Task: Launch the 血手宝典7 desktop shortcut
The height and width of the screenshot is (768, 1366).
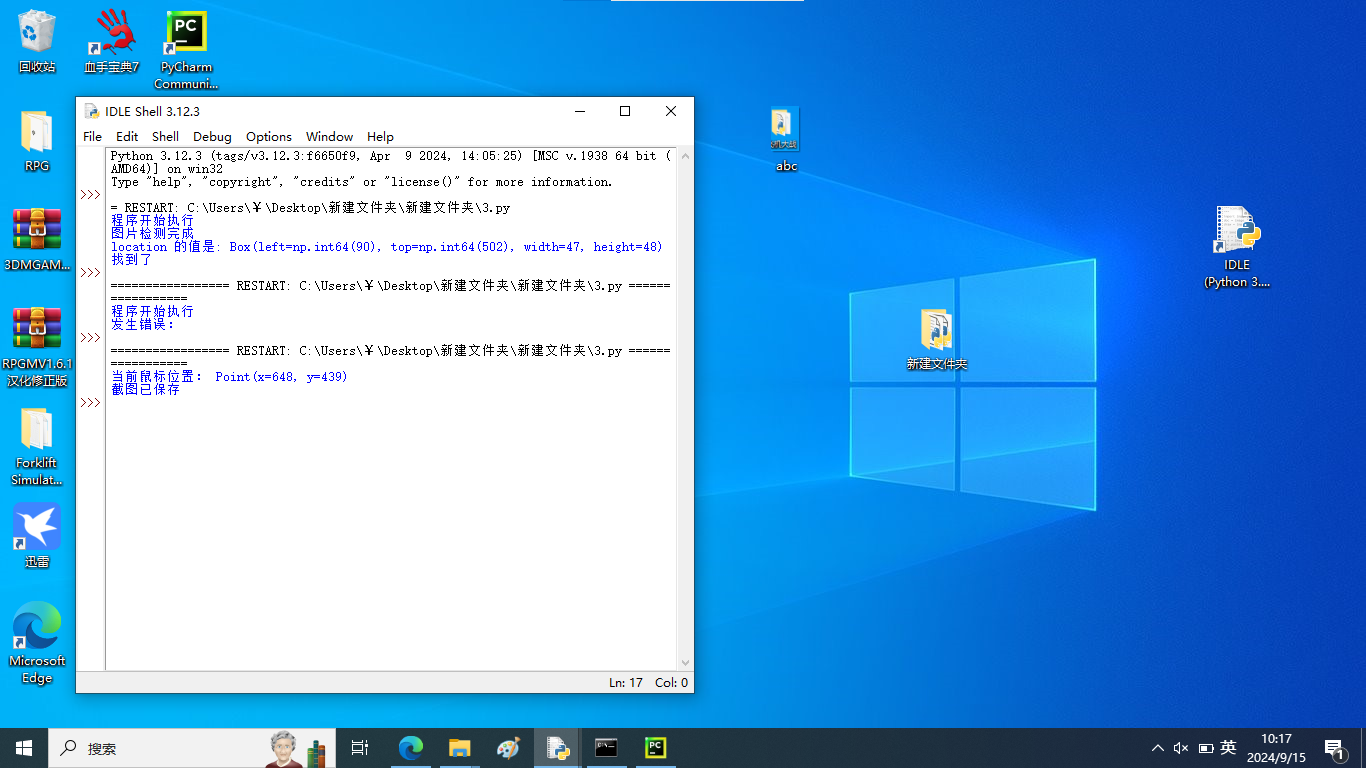Action: click(111, 42)
